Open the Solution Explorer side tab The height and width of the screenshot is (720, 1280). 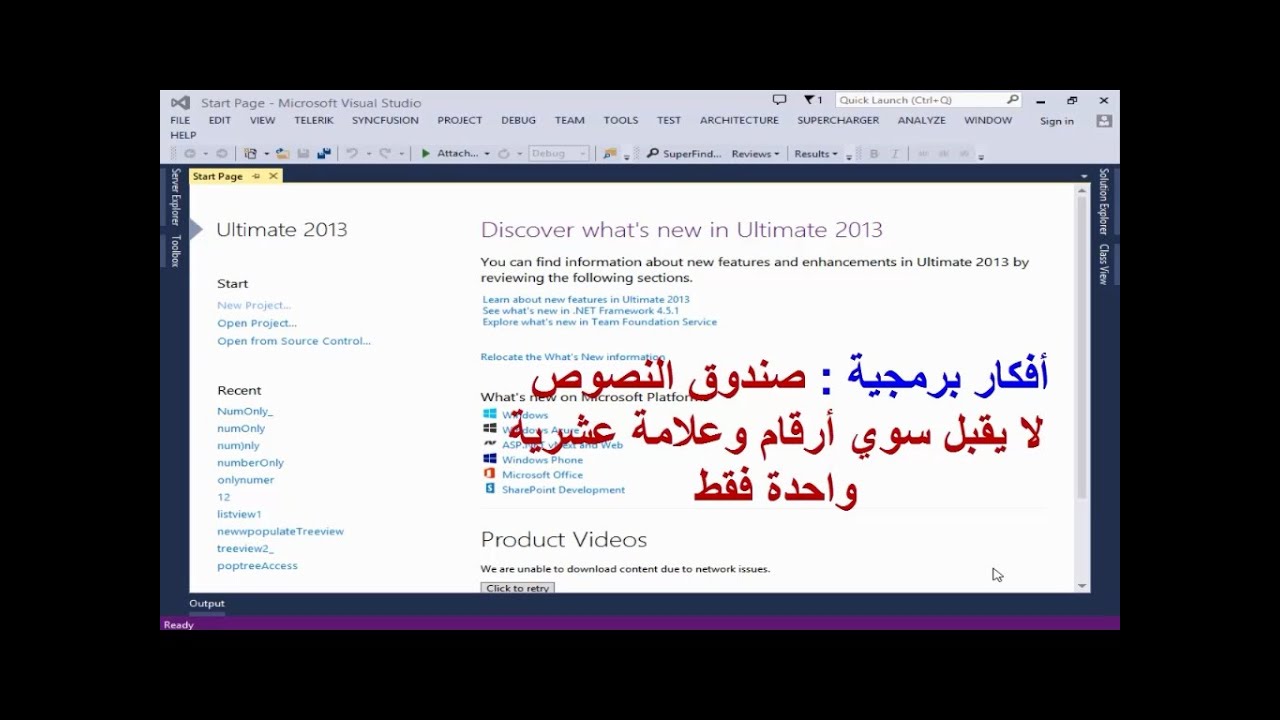coord(1104,201)
